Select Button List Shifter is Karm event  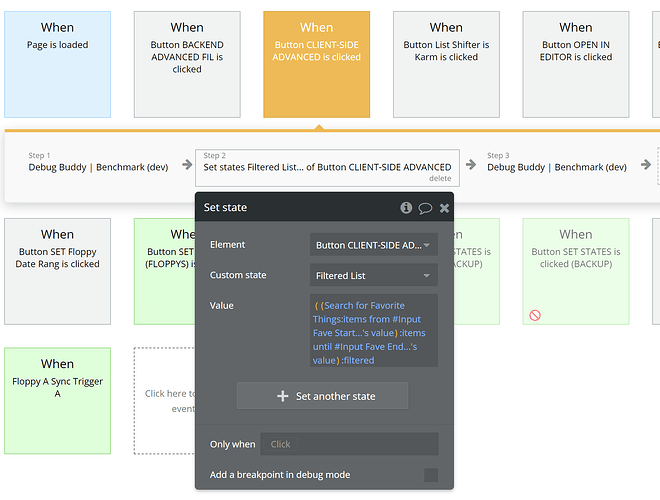[446, 62]
